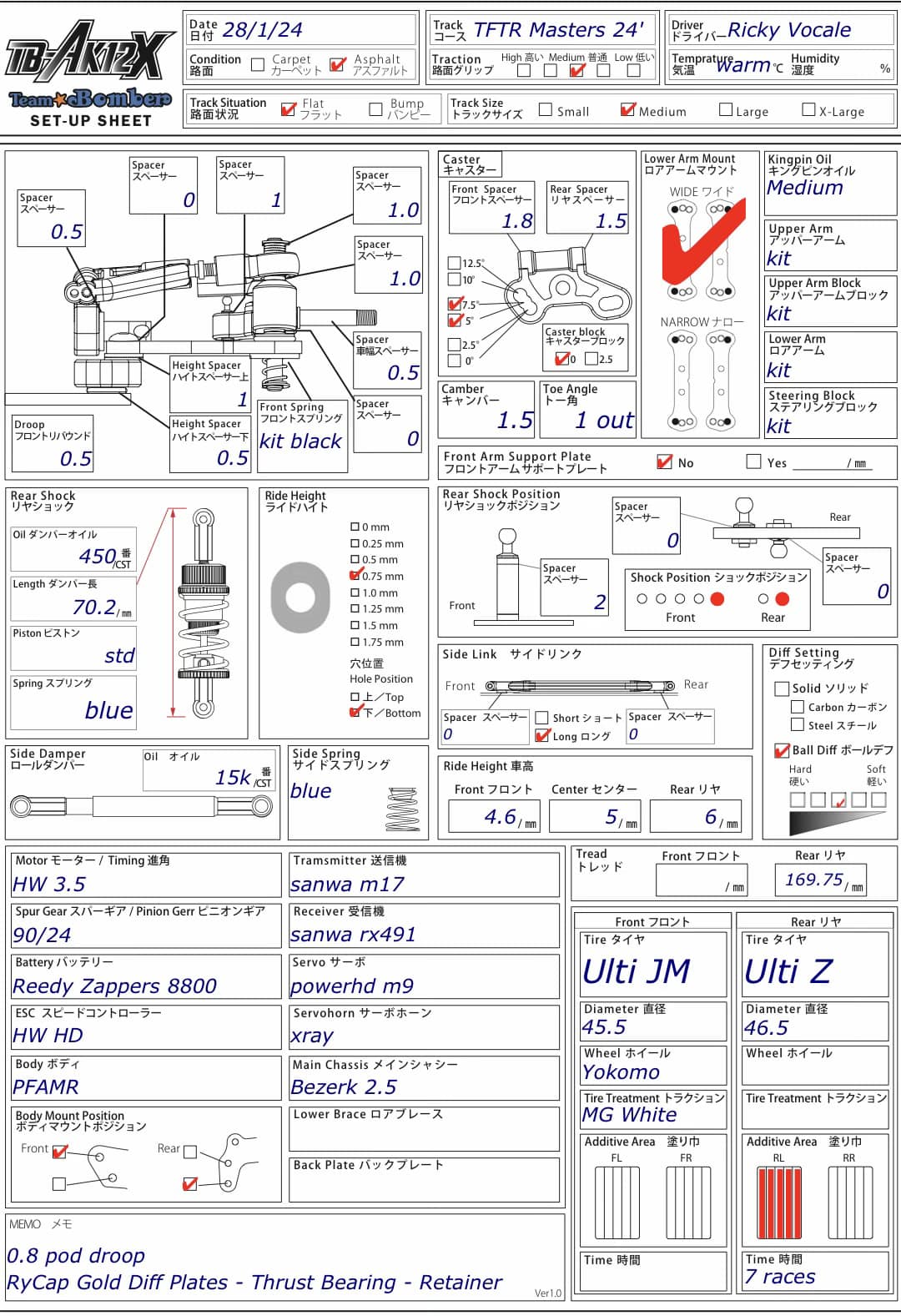The height and width of the screenshot is (1316, 901).
Task: Check caster block 2.5 option
Action: [x=591, y=359]
